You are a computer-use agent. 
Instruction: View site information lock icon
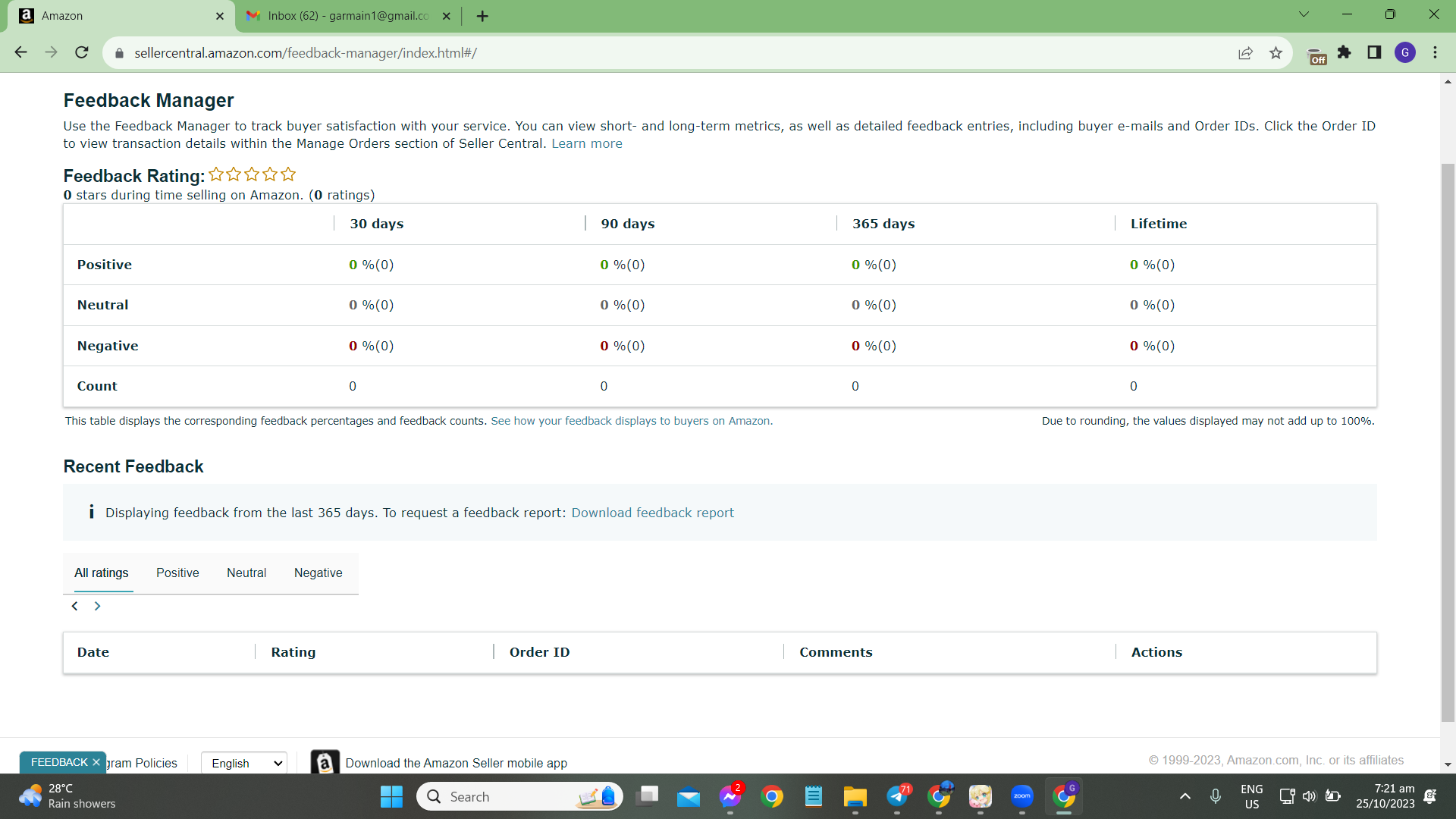click(x=119, y=53)
